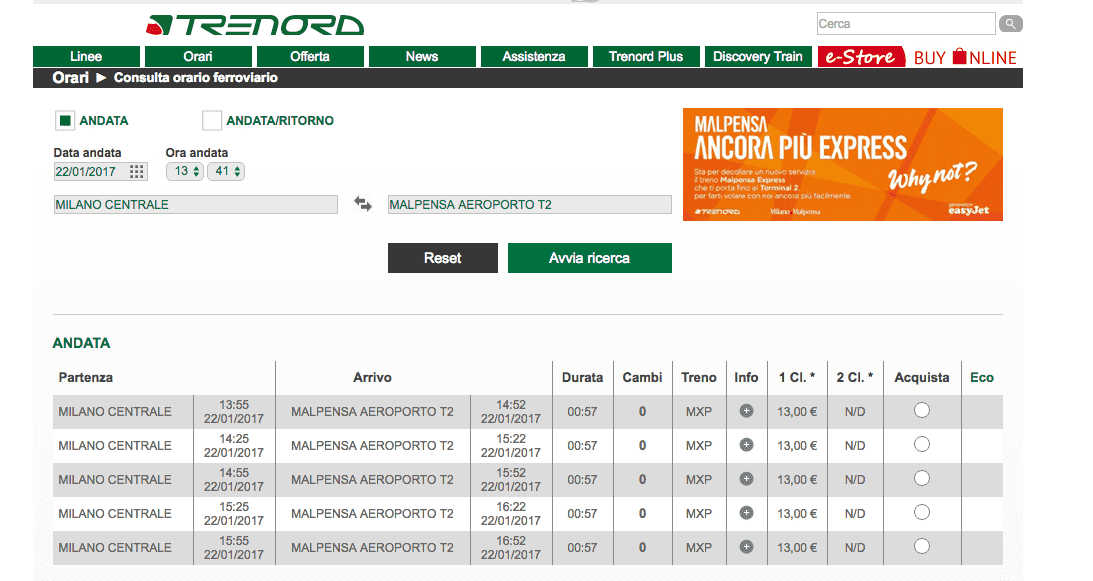Image resolution: width=1093 pixels, height=581 pixels.
Task: Open the Linee menu
Action: [x=86, y=56]
